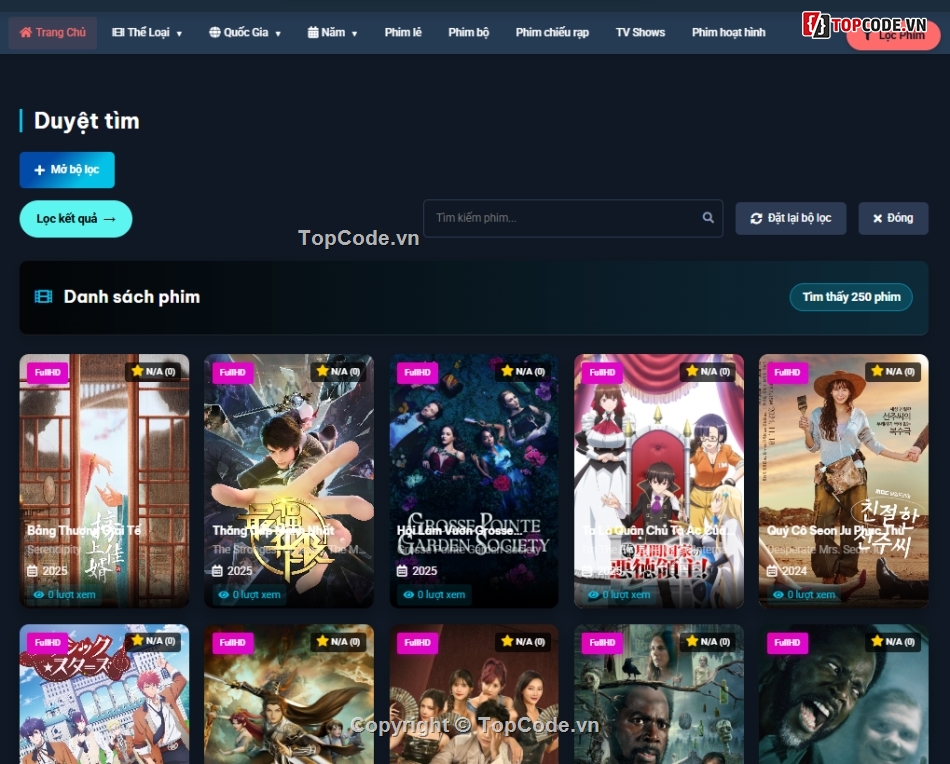Click FullHD badge on Băng Thượng Giai Tế
The width and height of the screenshot is (950, 764).
47,373
